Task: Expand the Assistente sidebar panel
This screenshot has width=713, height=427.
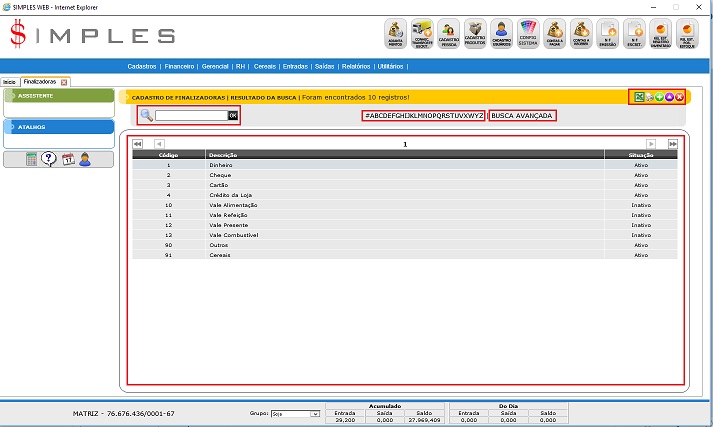Action: click(58, 96)
